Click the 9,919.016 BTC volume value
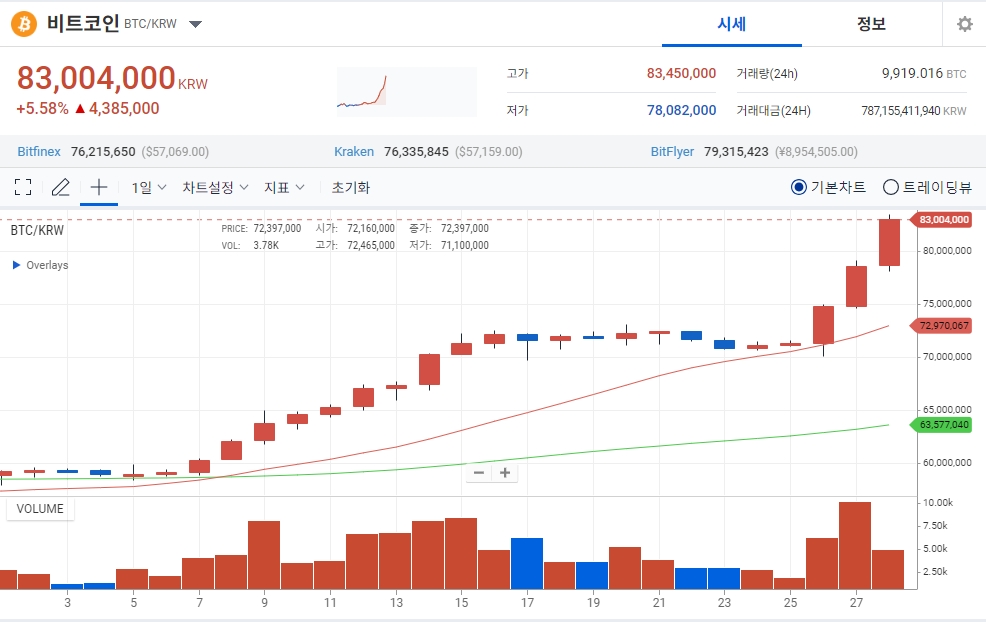This screenshot has width=986, height=622. pos(924,74)
